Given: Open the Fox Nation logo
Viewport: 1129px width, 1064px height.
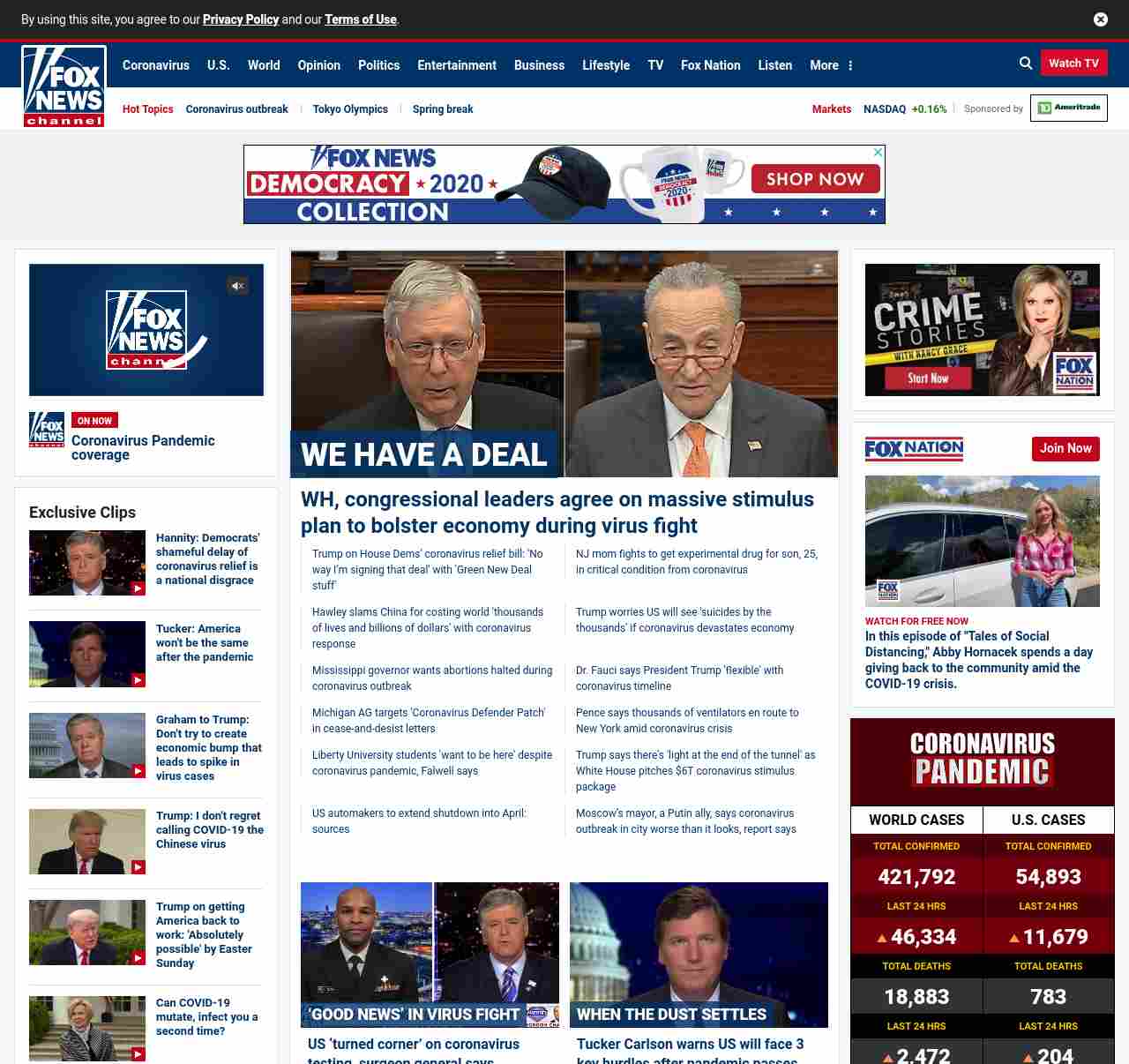Looking at the screenshot, I should [x=914, y=449].
